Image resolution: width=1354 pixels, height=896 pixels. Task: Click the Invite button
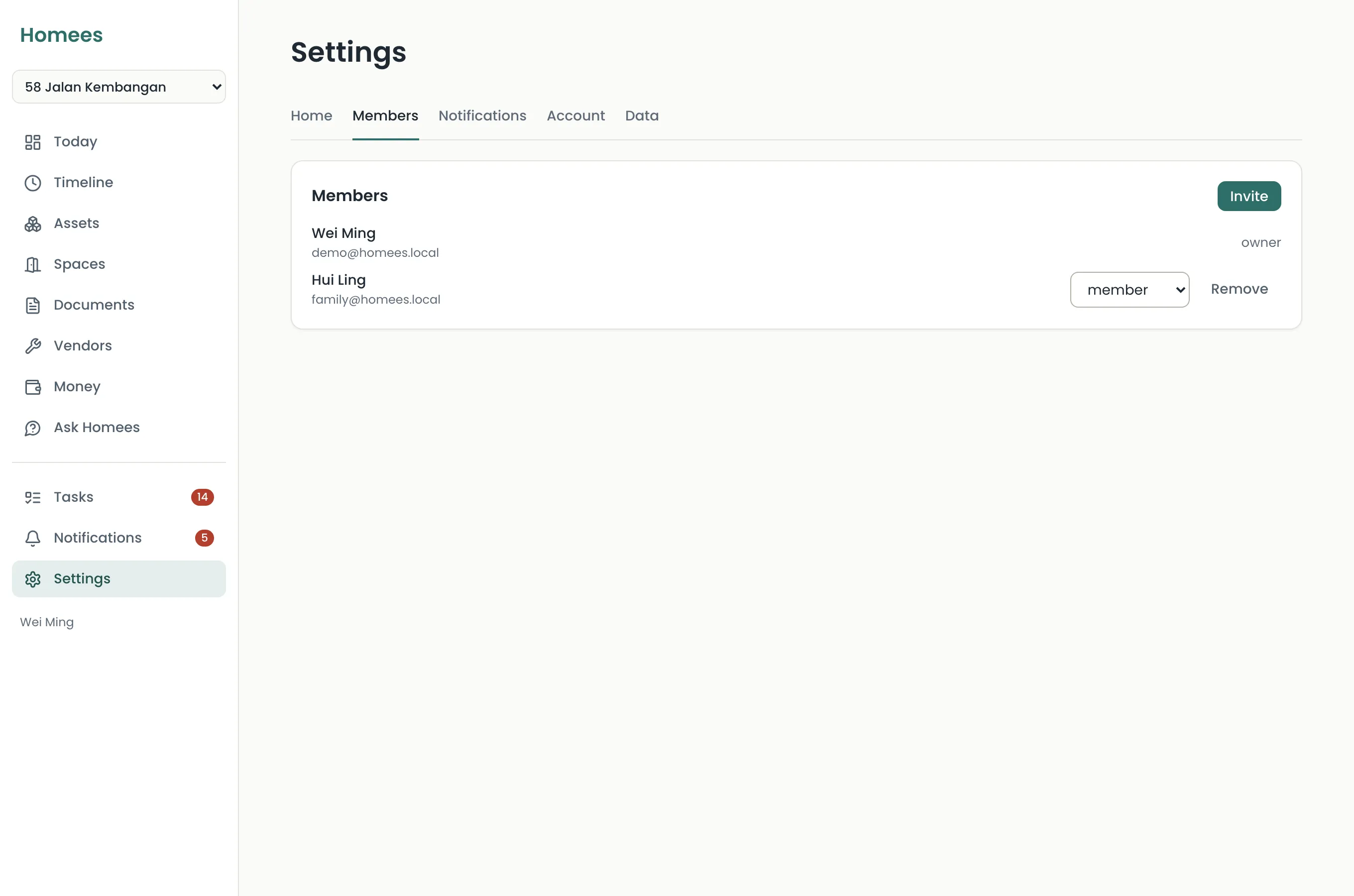pos(1249,196)
